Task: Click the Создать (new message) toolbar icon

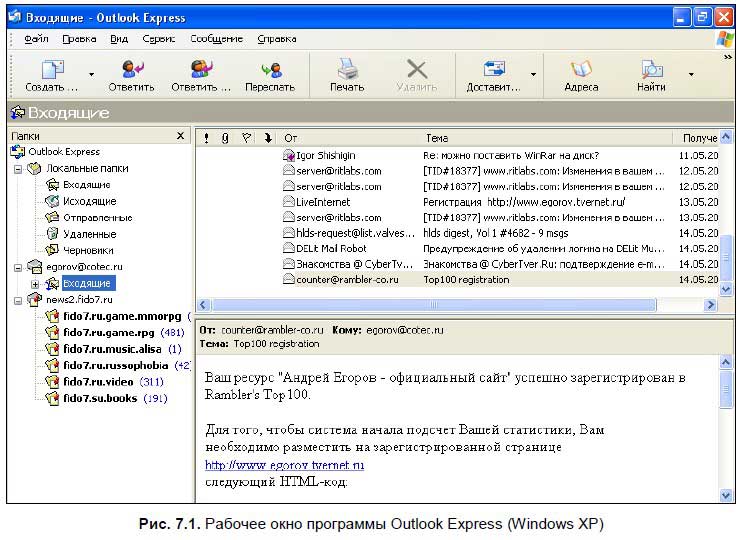Action: (52, 70)
